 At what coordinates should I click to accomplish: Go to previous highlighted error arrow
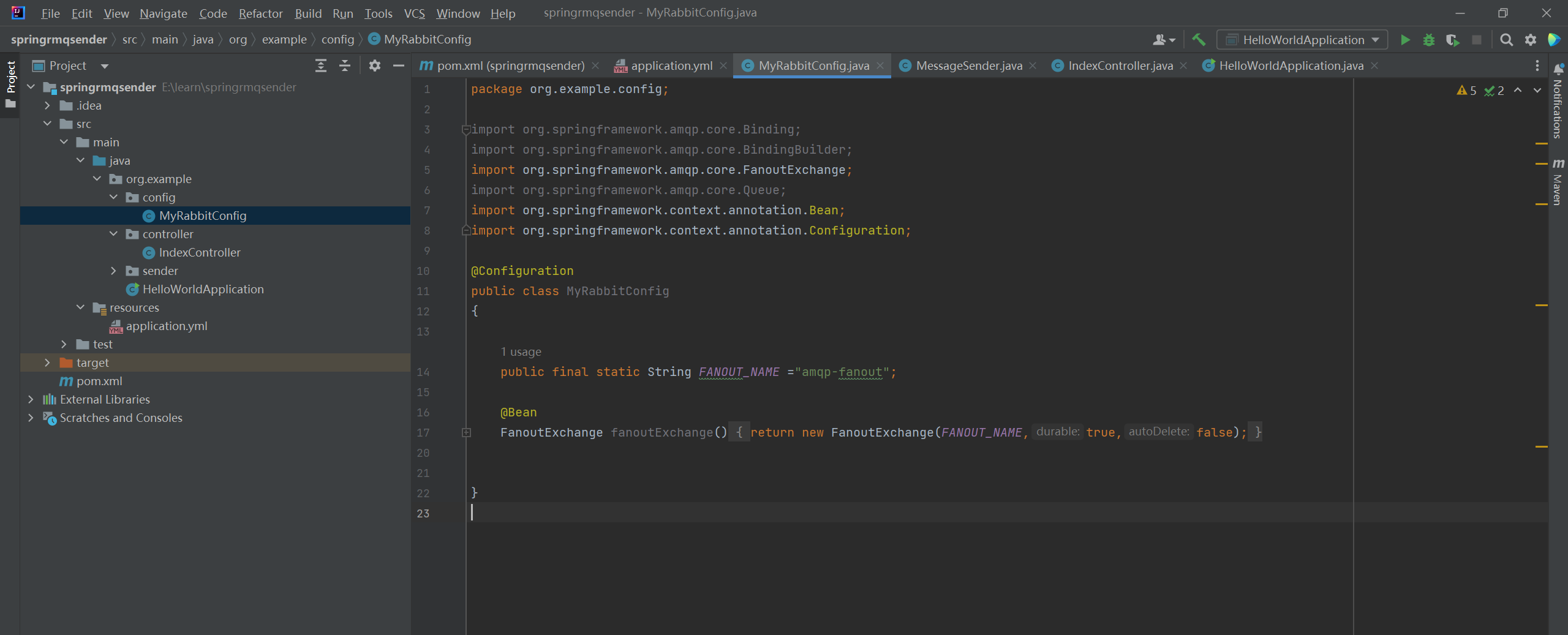coord(1518,91)
